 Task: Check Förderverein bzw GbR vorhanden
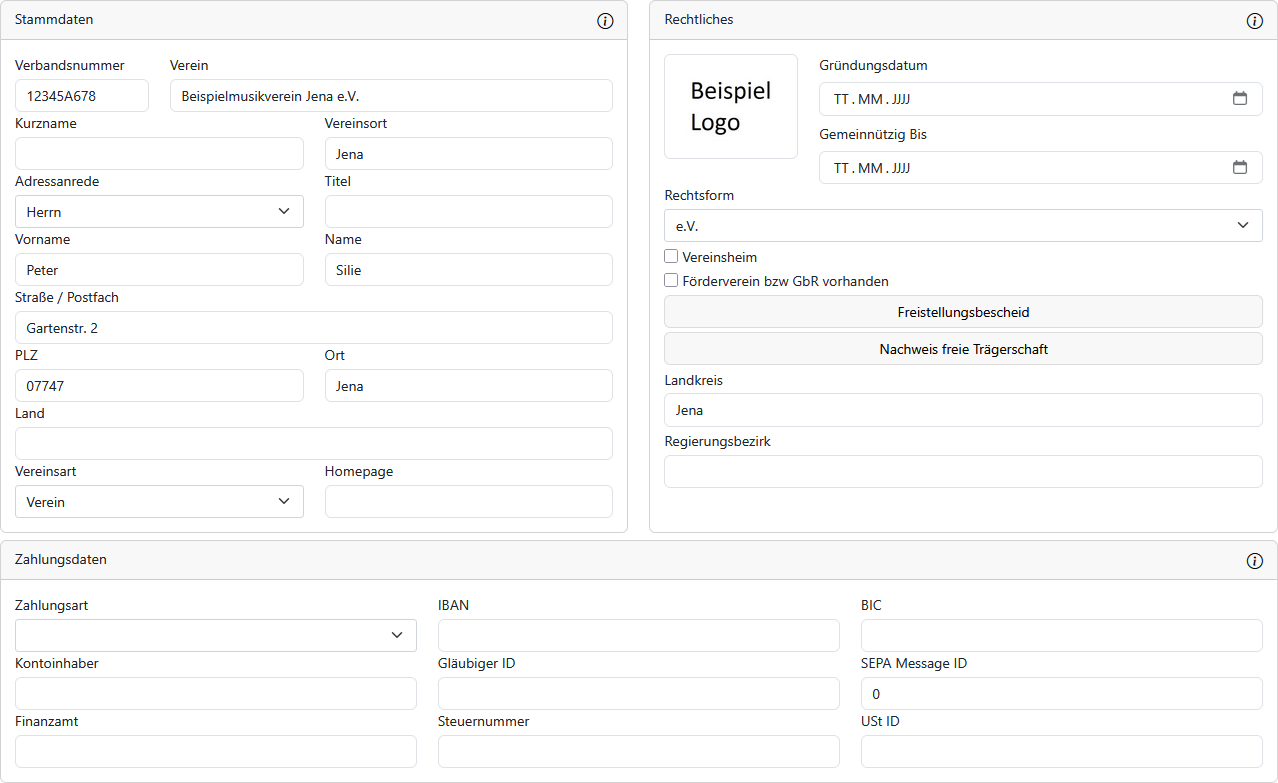tap(671, 281)
